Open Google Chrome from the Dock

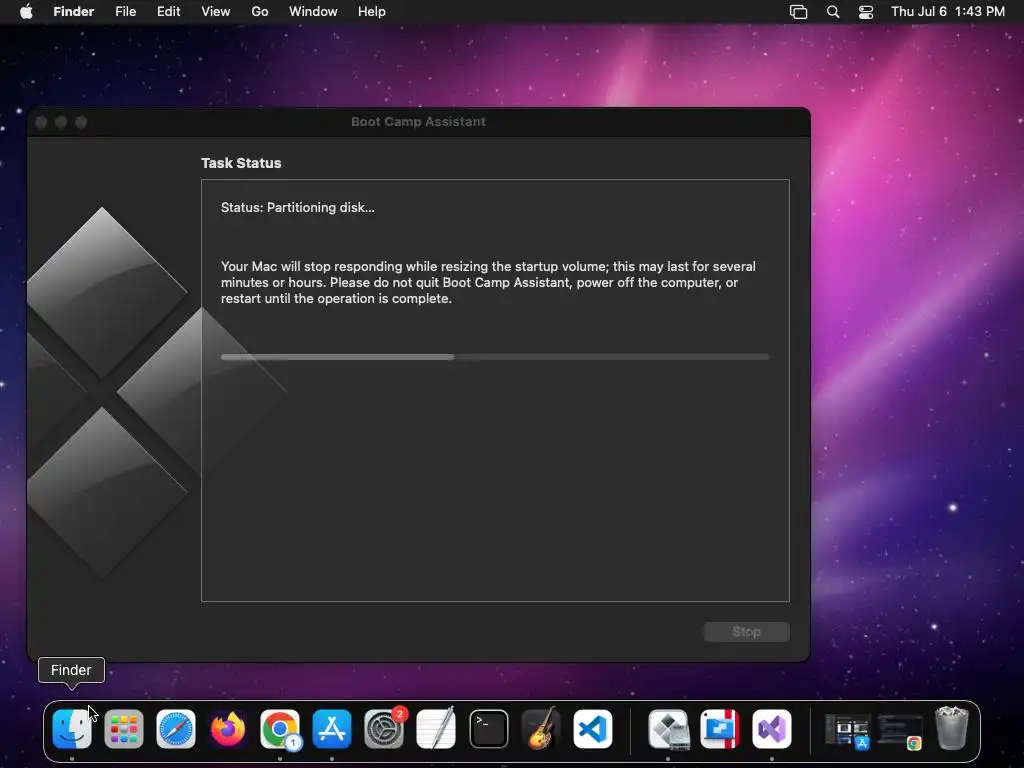pos(280,729)
